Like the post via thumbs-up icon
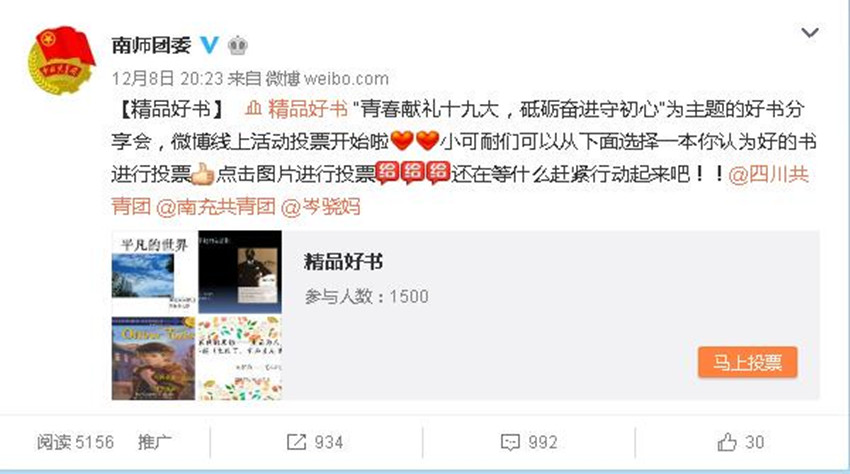This screenshot has height=474, width=850. point(727,443)
